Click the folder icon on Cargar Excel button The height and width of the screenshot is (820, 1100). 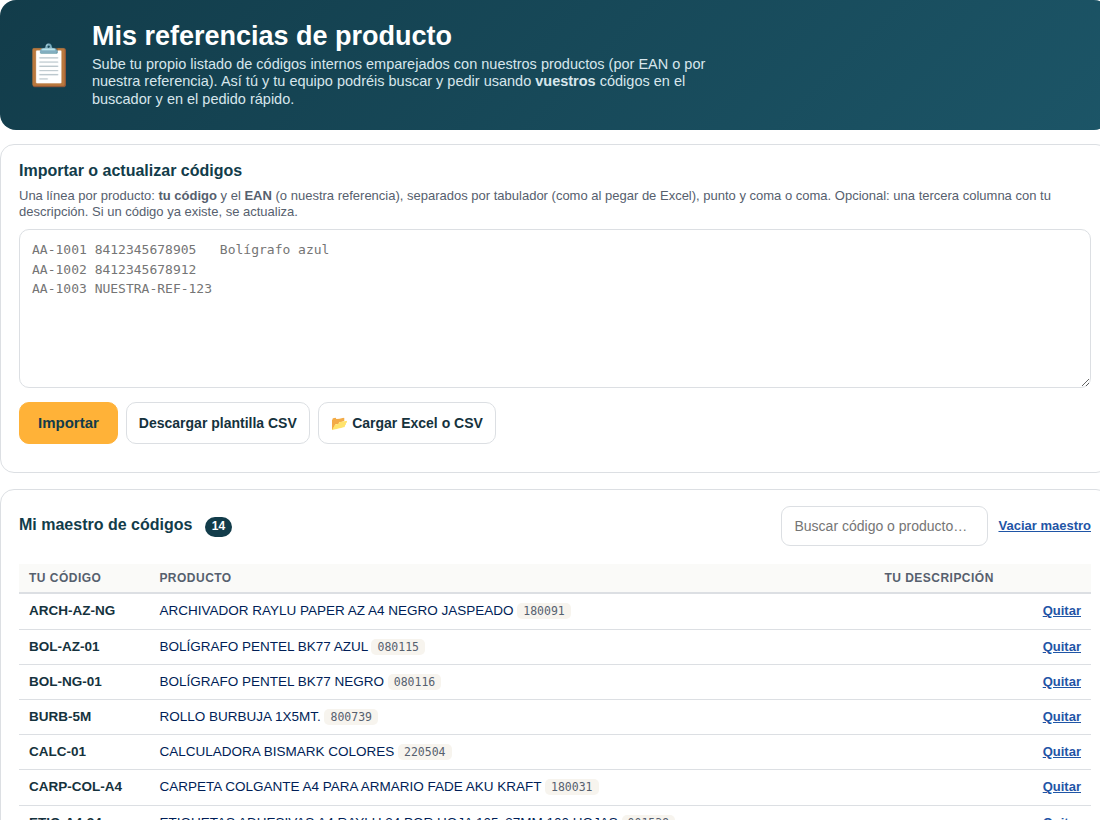[339, 423]
